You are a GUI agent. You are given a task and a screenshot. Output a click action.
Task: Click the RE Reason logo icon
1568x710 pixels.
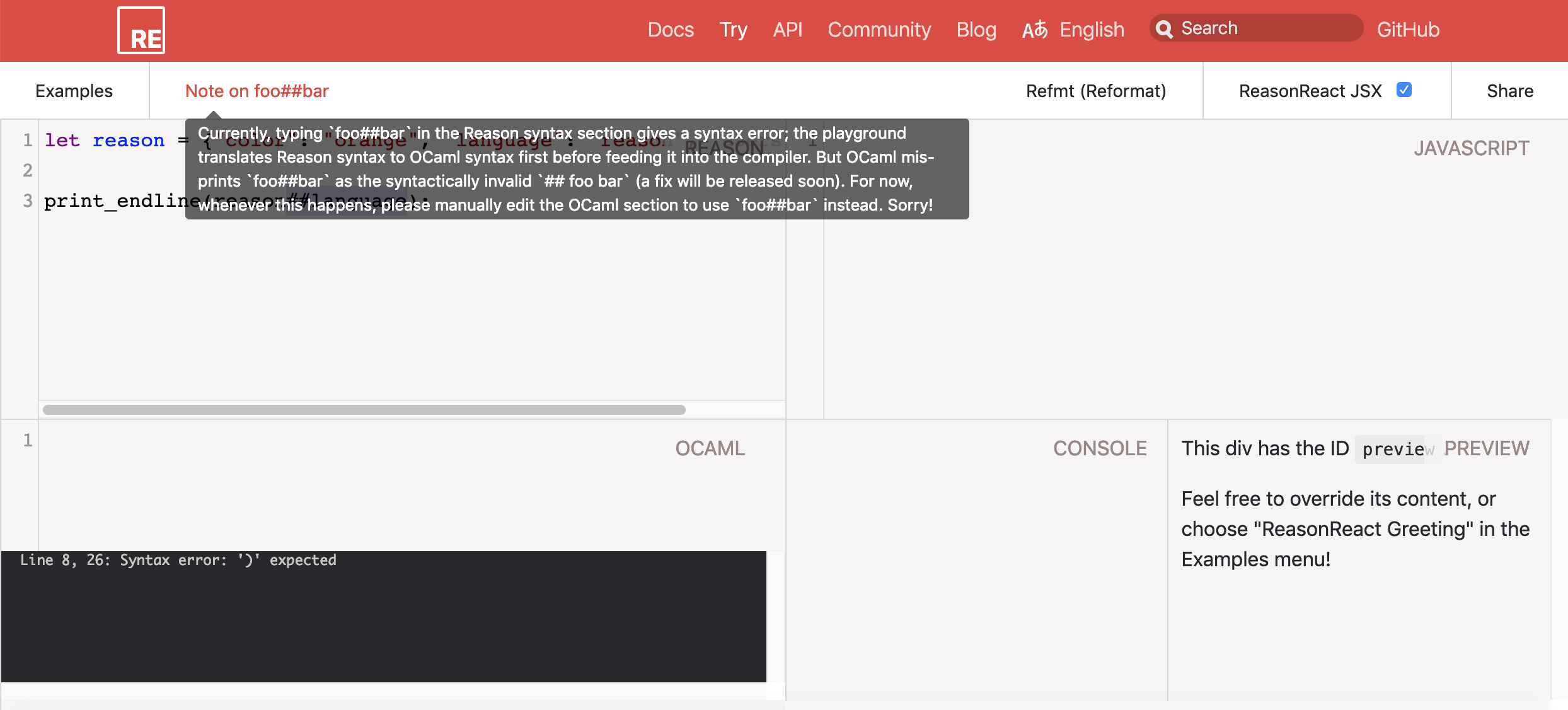(141, 30)
